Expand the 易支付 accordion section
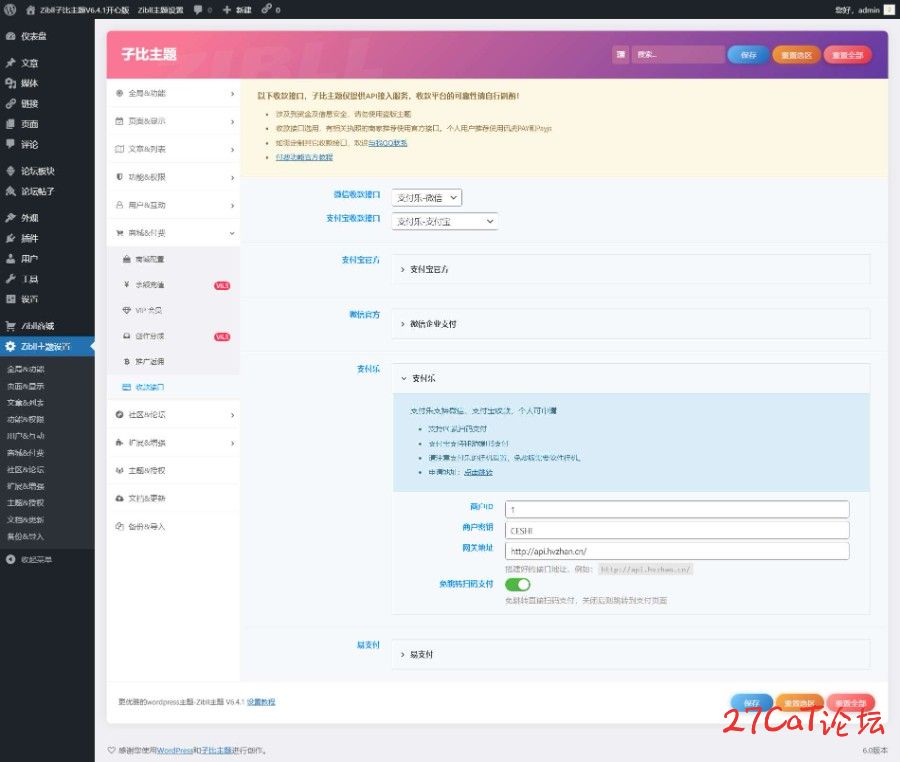Viewport: 900px width, 762px height. pos(631,654)
